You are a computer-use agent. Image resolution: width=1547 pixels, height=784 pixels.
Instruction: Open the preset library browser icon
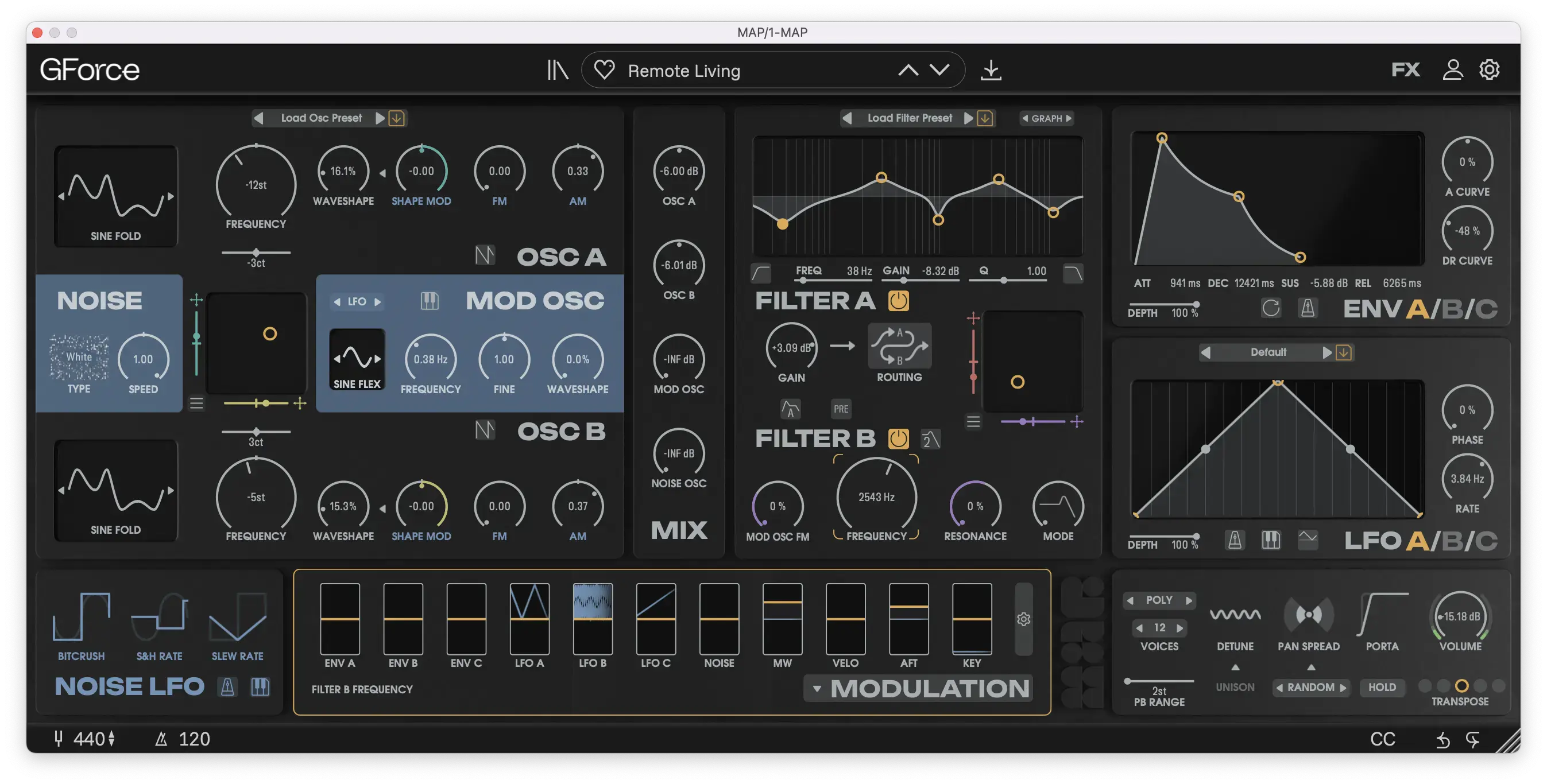[x=558, y=70]
